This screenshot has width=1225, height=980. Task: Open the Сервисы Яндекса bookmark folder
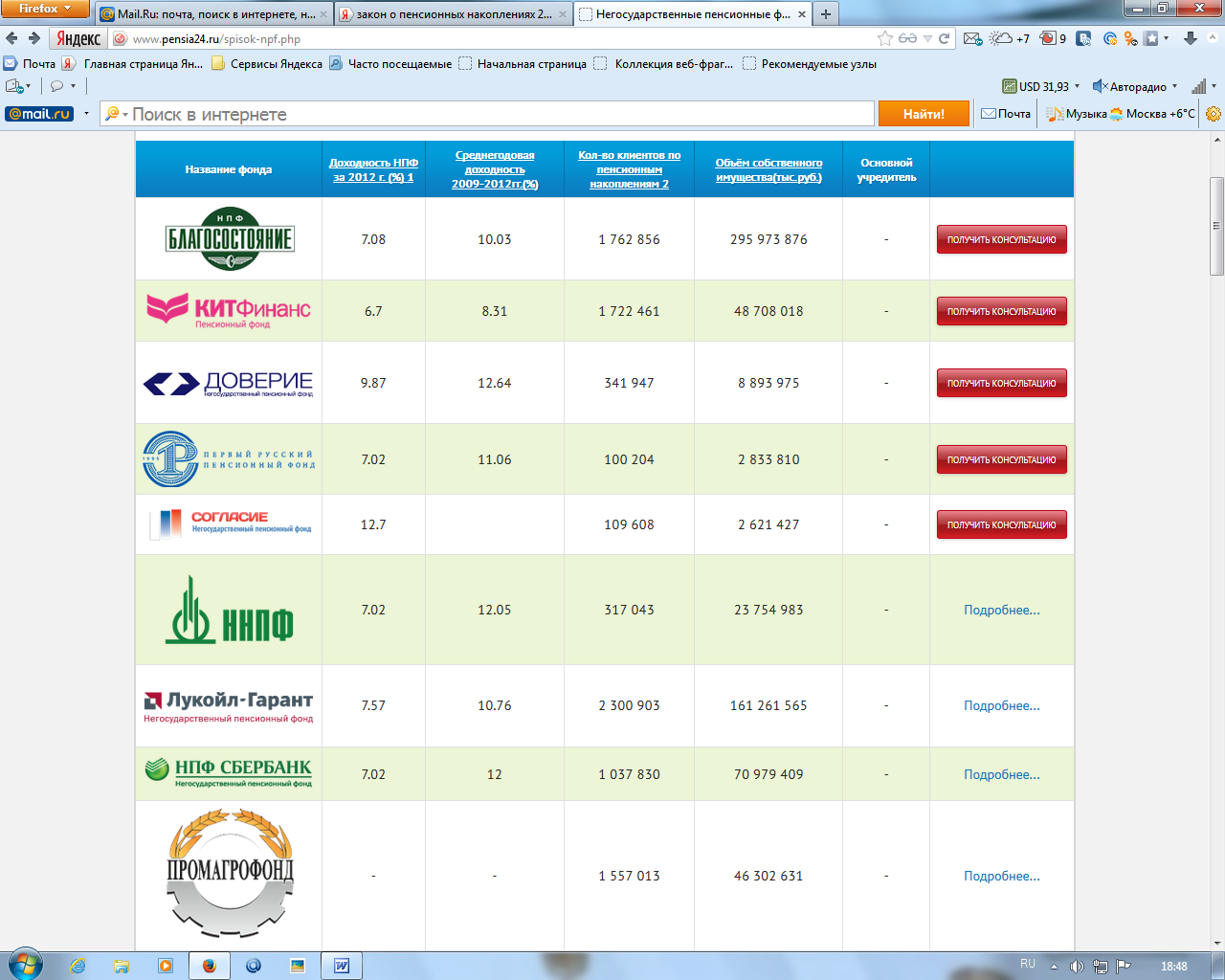(x=267, y=64)
